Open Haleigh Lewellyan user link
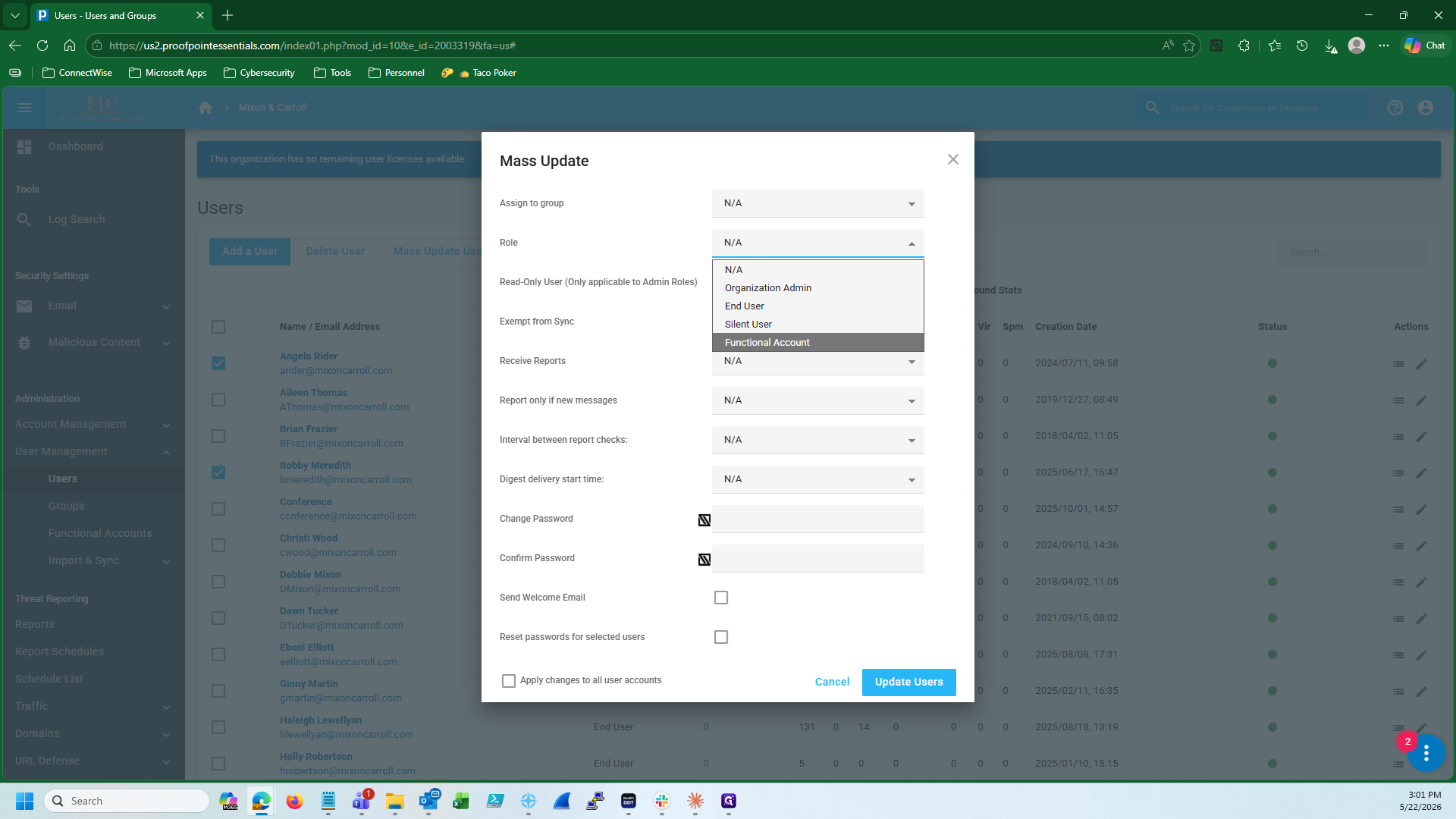The image size is (1456, 819). tap(321, 720)
